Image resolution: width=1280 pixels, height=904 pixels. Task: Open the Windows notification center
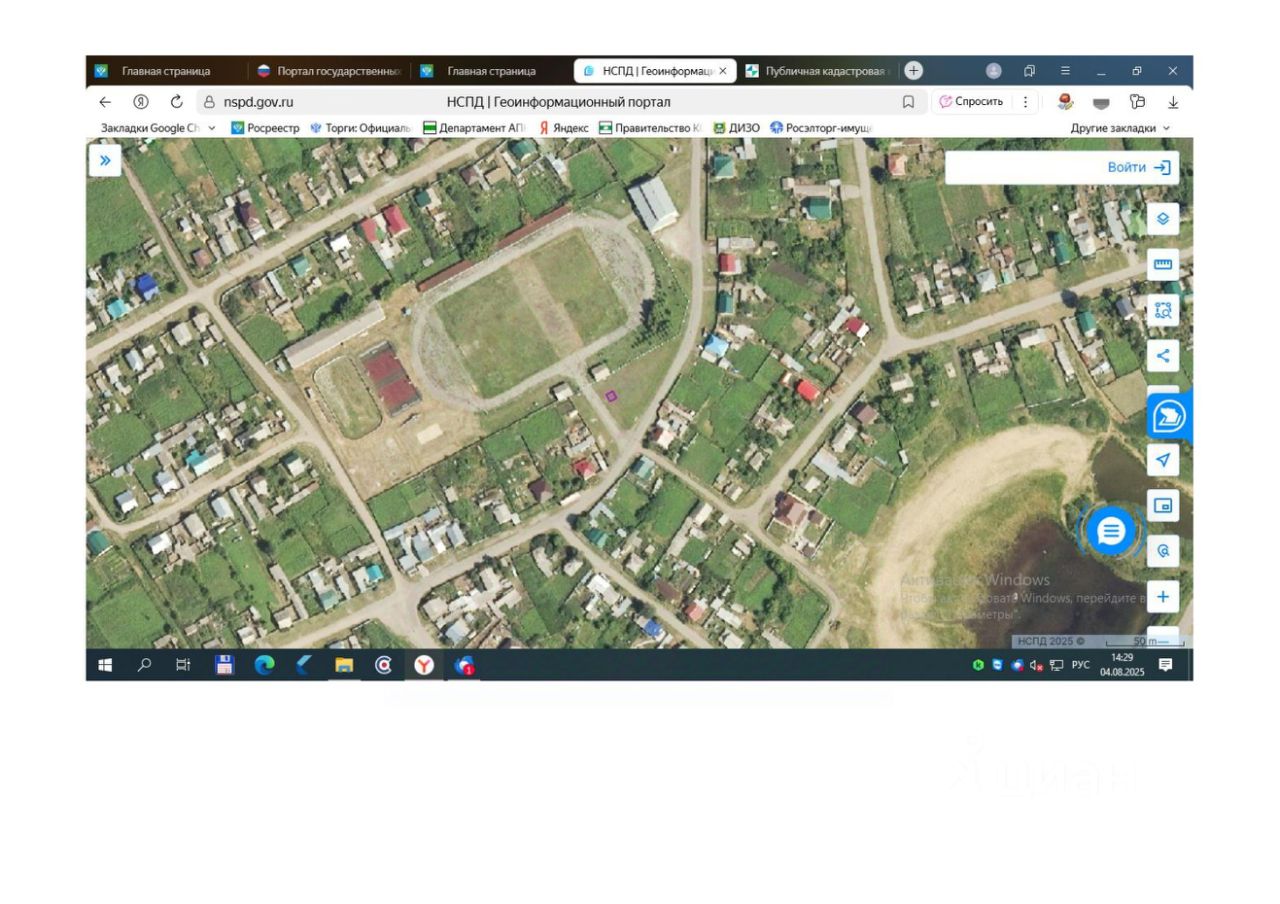pos(1165,665)
